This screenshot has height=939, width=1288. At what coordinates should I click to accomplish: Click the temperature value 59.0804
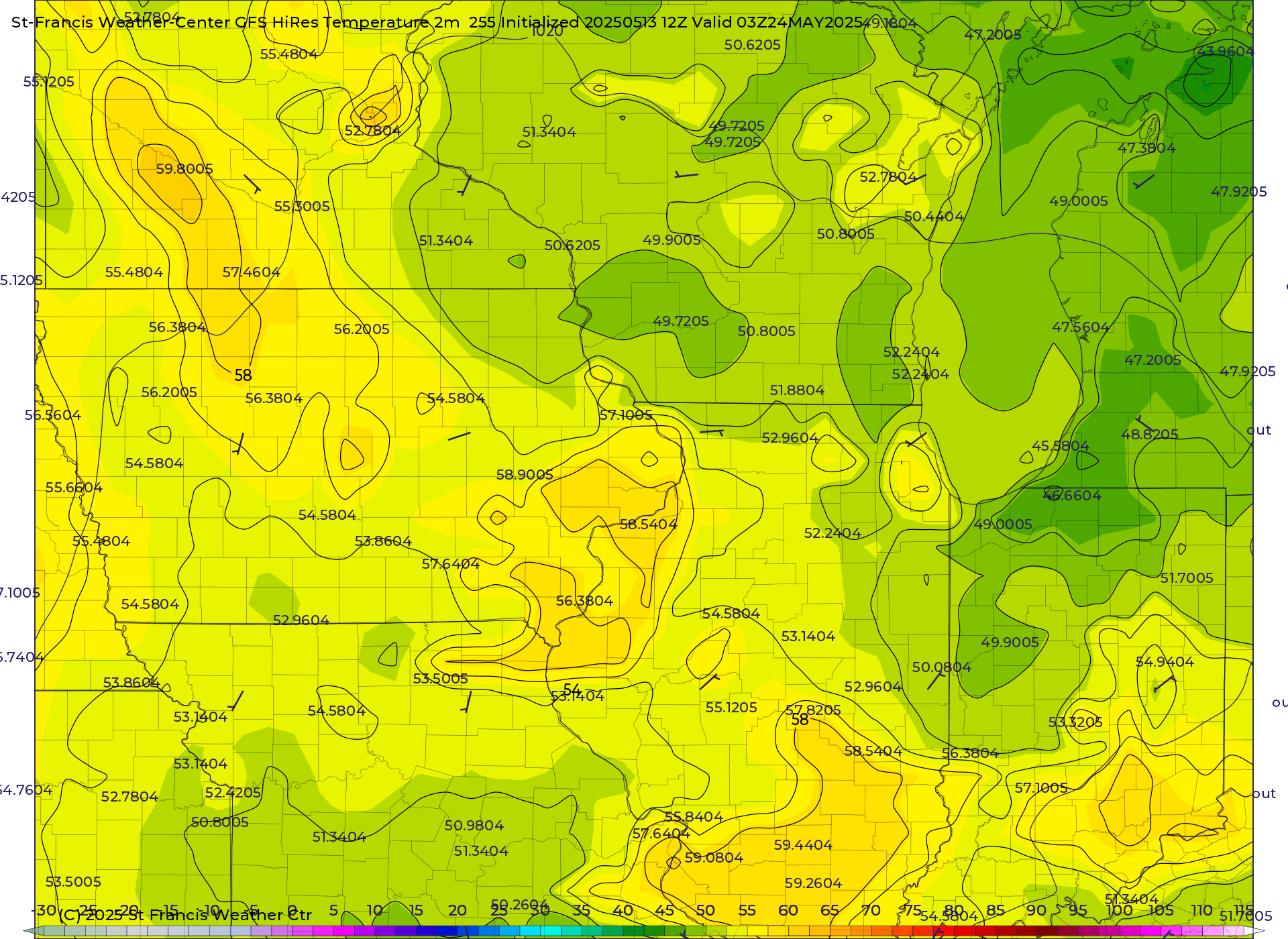[x=714, y=858]
